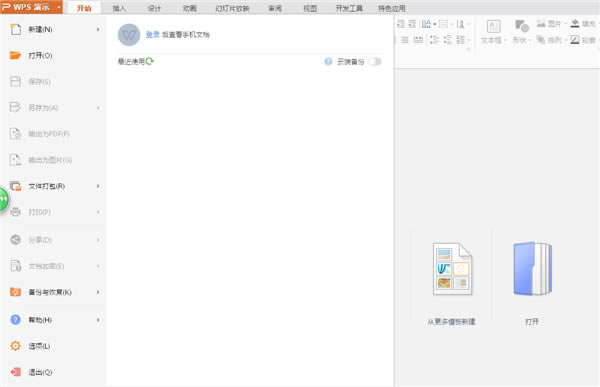Click the 登录 login link
The height and width of the screenshot is (387, 600).
pyautogui.click(x=153, y=34)
